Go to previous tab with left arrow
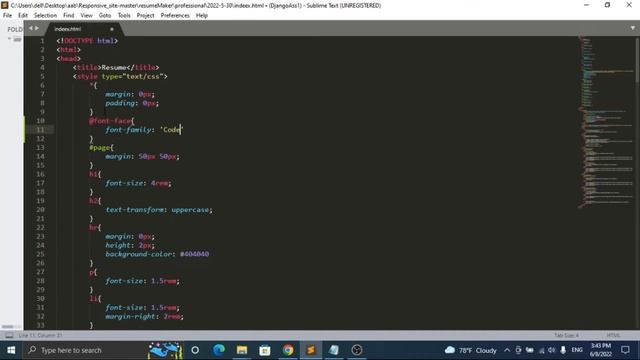640x360 pixels. pos(31,28)
